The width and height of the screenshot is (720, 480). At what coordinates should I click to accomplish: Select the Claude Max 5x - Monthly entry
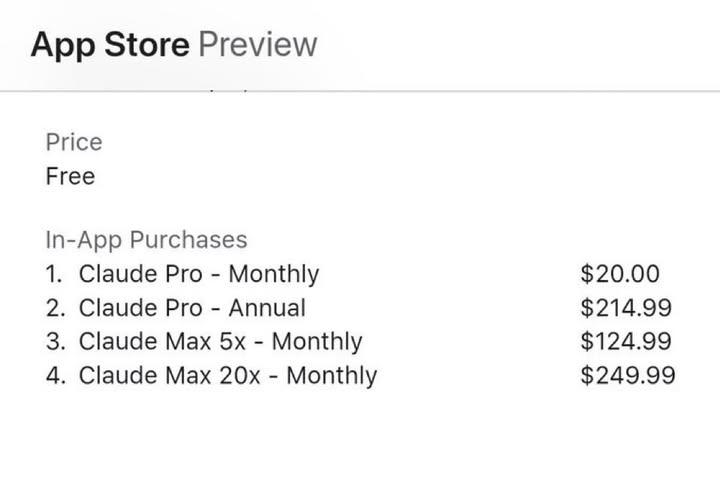(220, 342)
